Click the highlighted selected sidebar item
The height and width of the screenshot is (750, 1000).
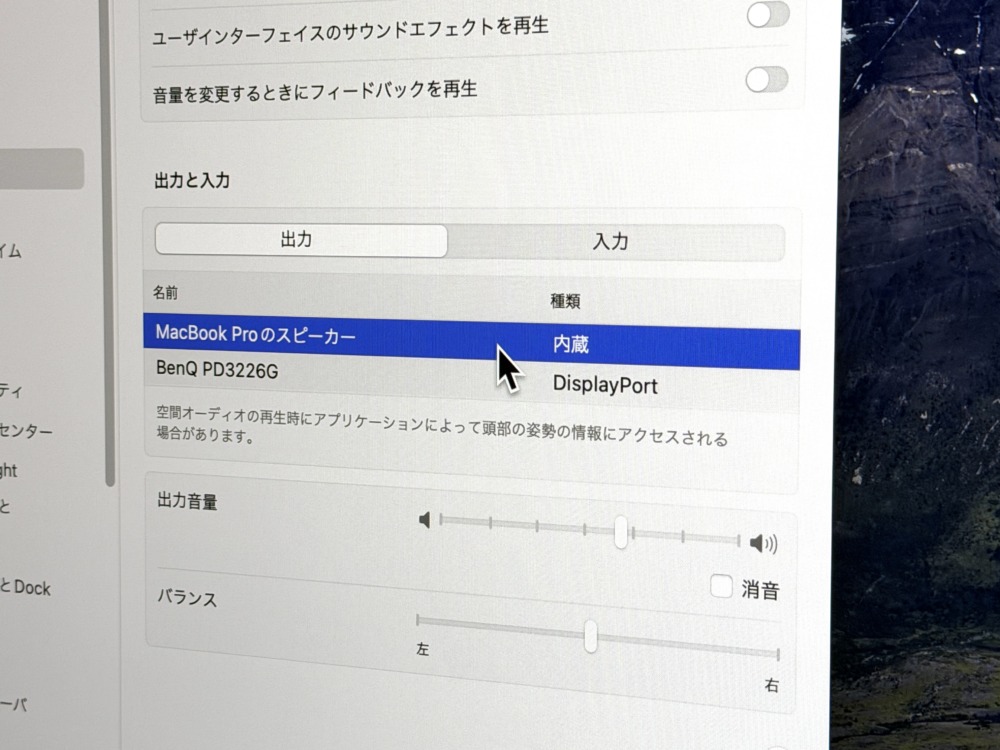coord(40,169)
